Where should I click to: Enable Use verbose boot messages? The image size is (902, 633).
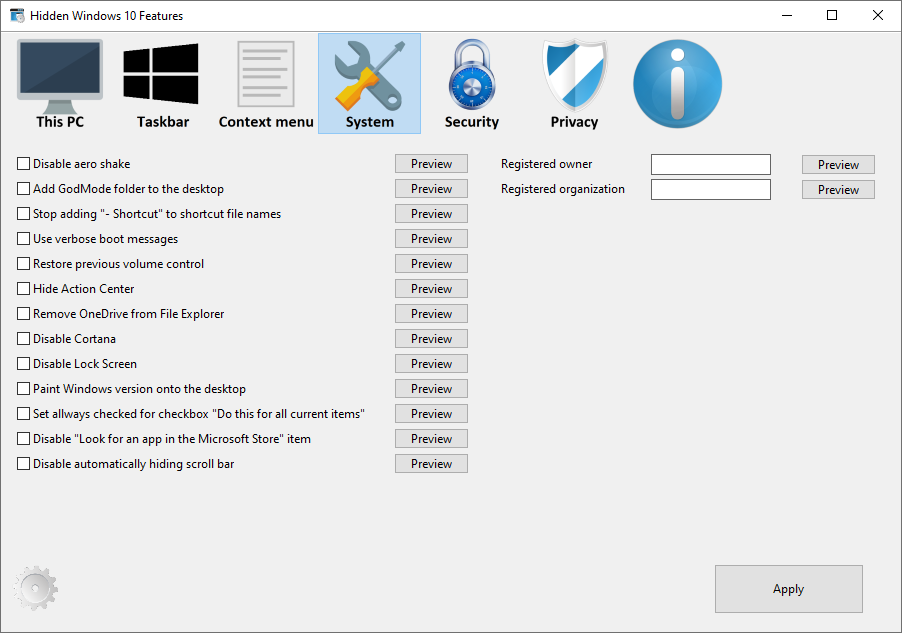click(x=97, y=239)
